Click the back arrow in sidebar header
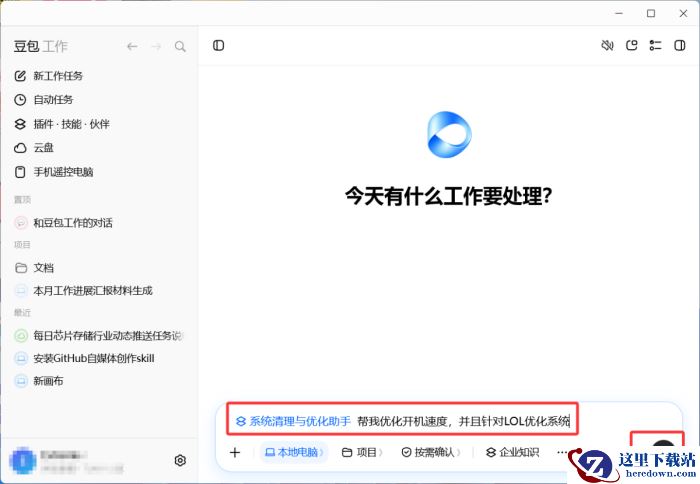700x484 pixels. coord(132,46)
